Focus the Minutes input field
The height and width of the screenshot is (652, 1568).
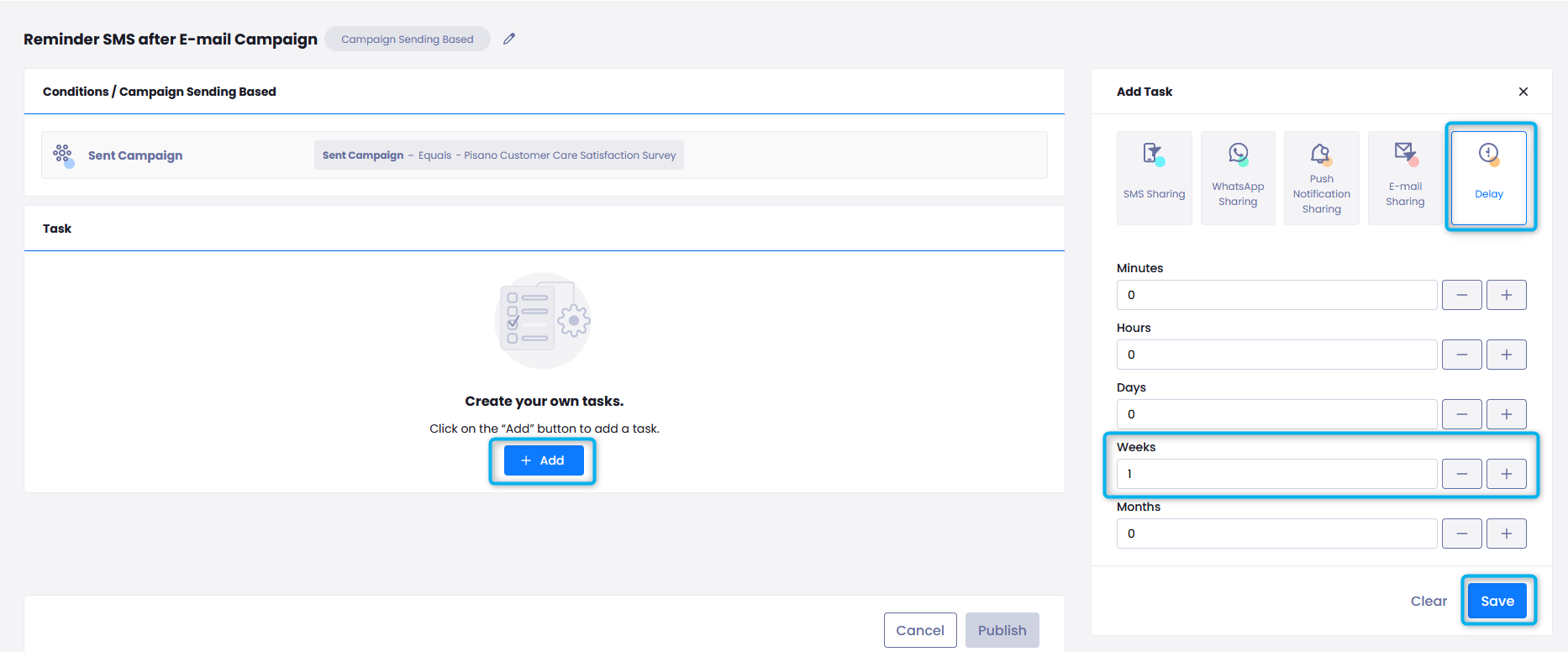coord(1276,295)
